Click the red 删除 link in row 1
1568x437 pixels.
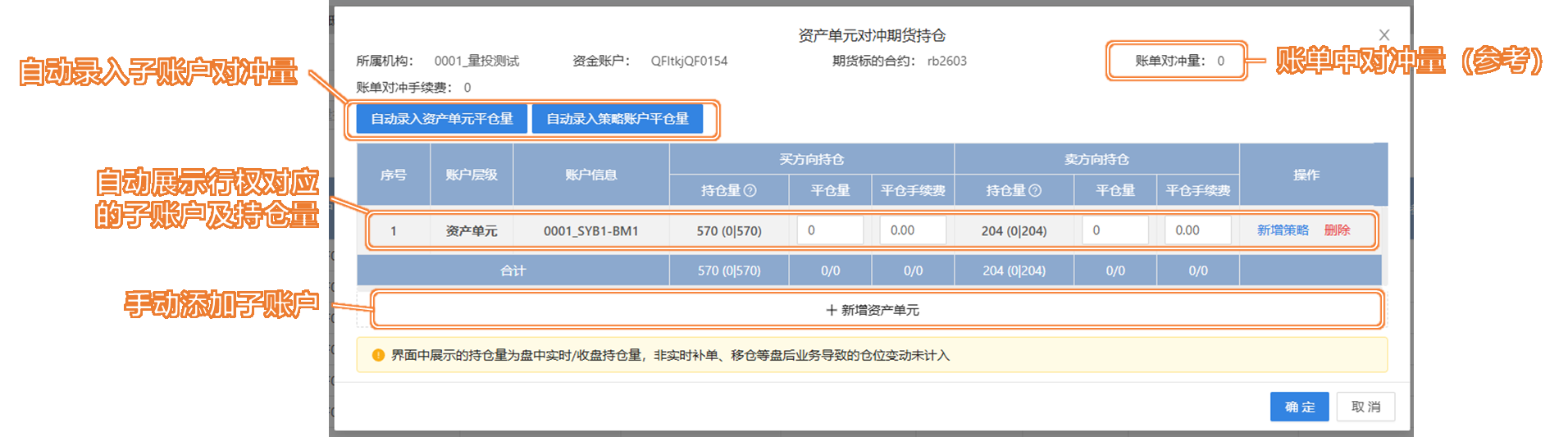tap(1337, 230)
